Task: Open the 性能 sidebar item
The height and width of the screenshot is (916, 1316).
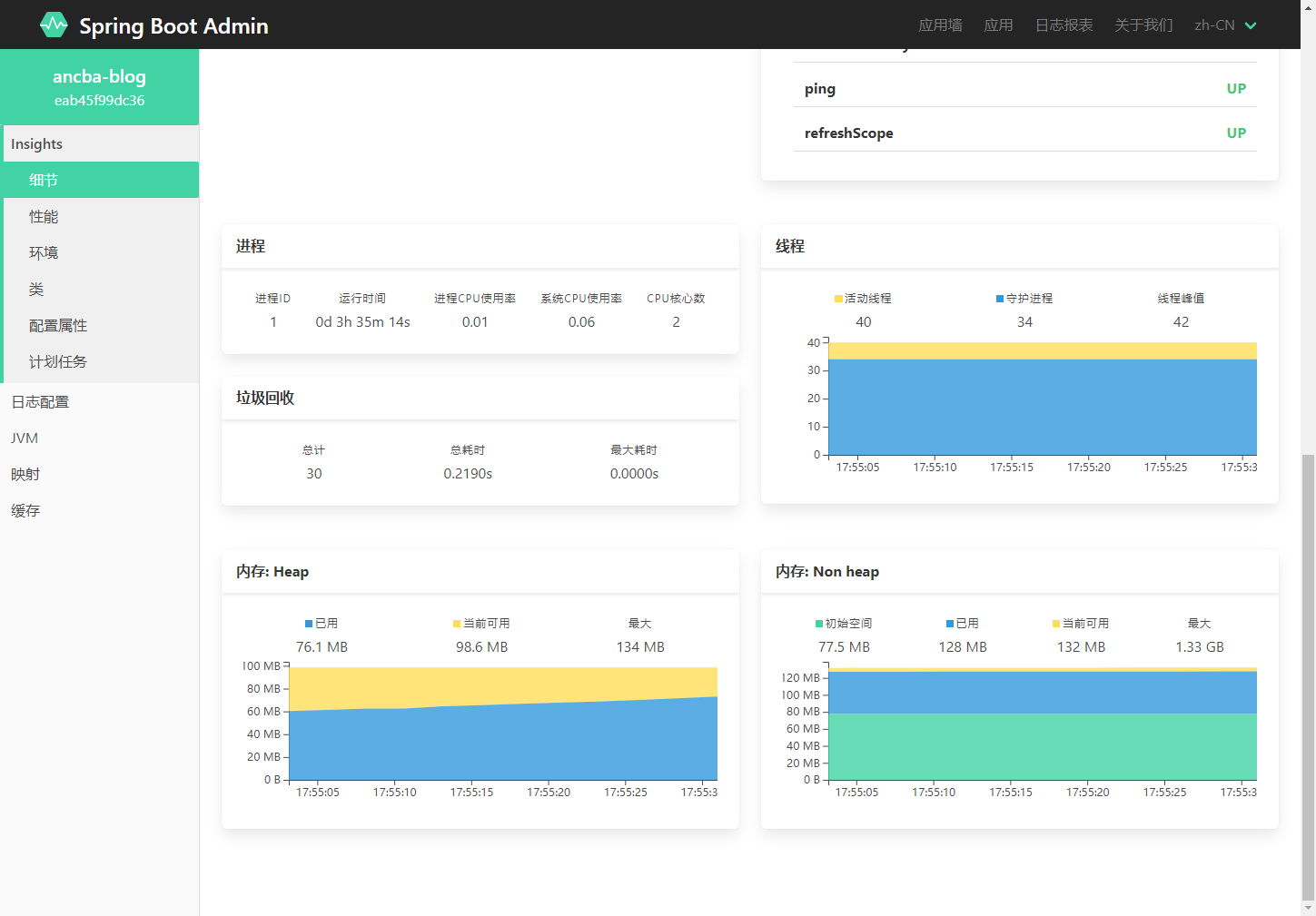Action: [x=99, y=216]
